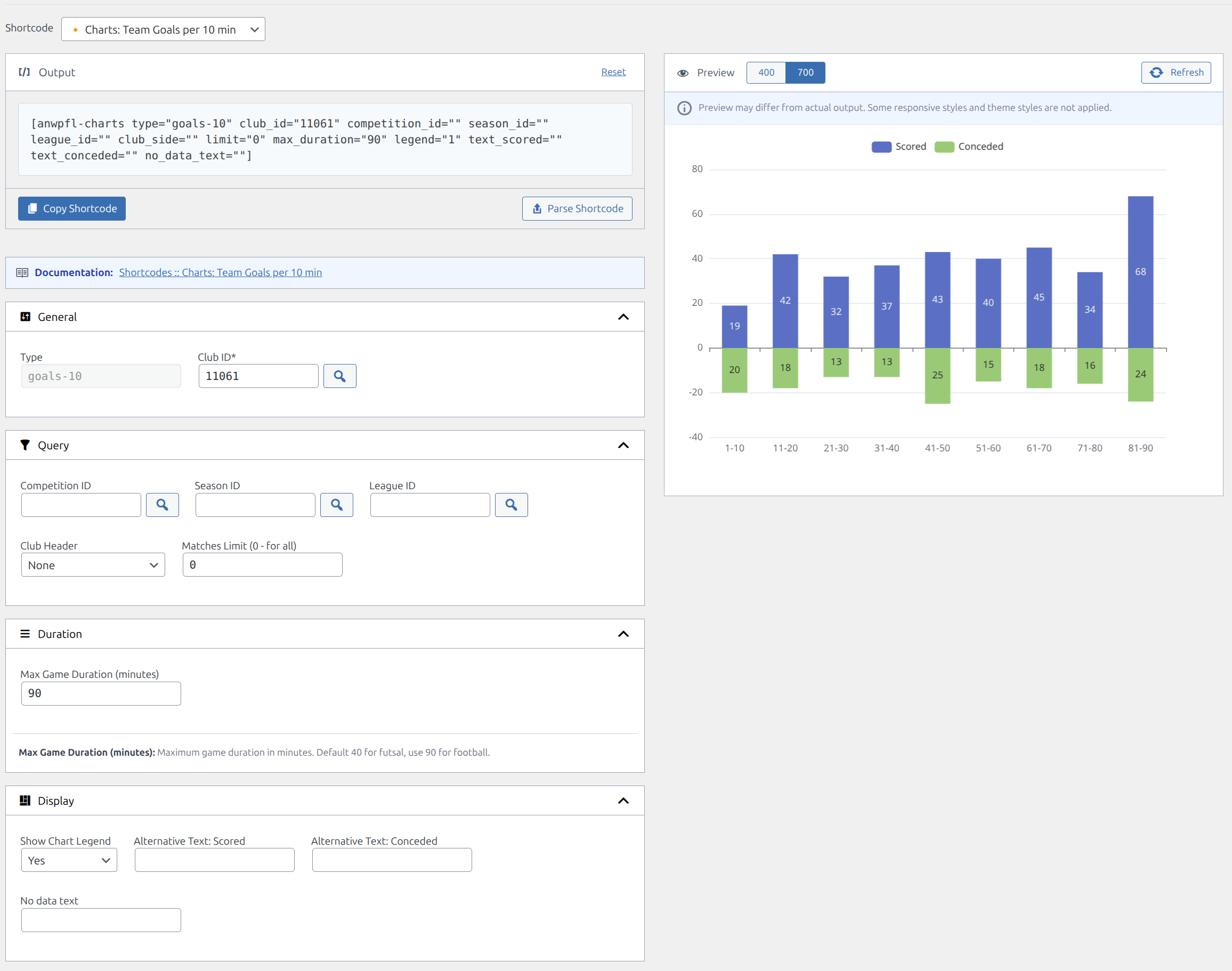Click the Scored legend color swatch

[x=881, y=147]
